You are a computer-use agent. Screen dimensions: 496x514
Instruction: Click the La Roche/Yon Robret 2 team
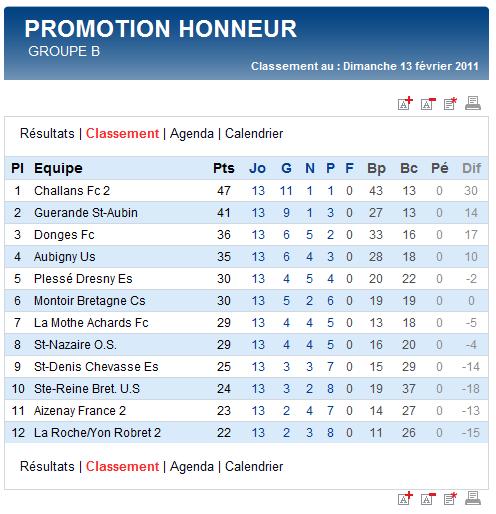[97, 433]
